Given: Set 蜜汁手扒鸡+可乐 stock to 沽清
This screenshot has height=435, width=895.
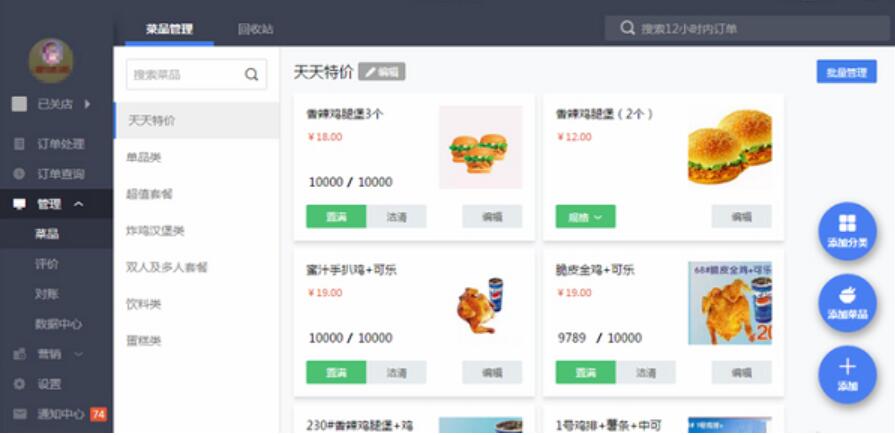Looking at the screenshot, I should 396,372.
